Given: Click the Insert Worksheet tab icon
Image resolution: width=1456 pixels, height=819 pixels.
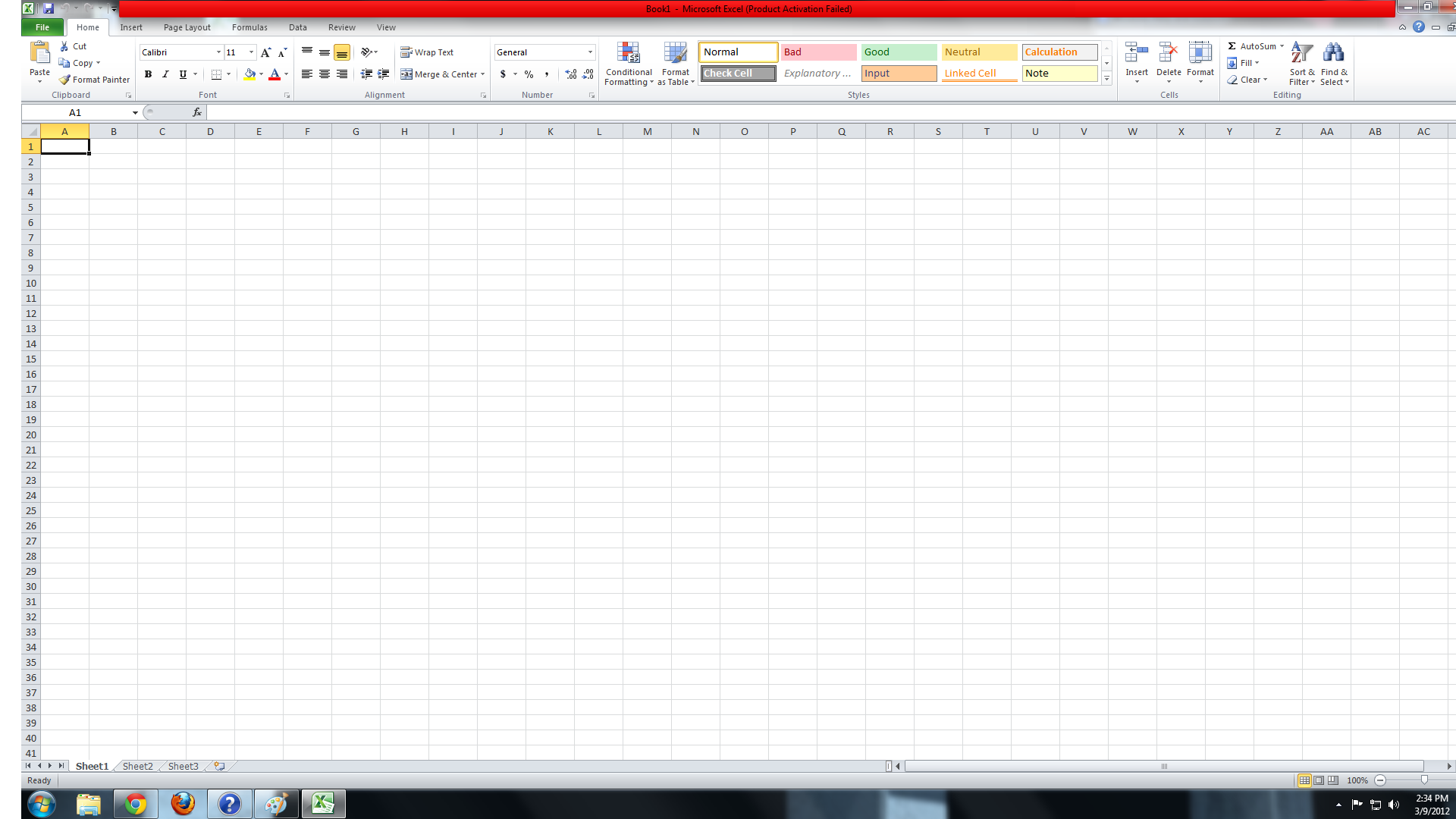Looking at the screenshot, I should click(219, 766).
